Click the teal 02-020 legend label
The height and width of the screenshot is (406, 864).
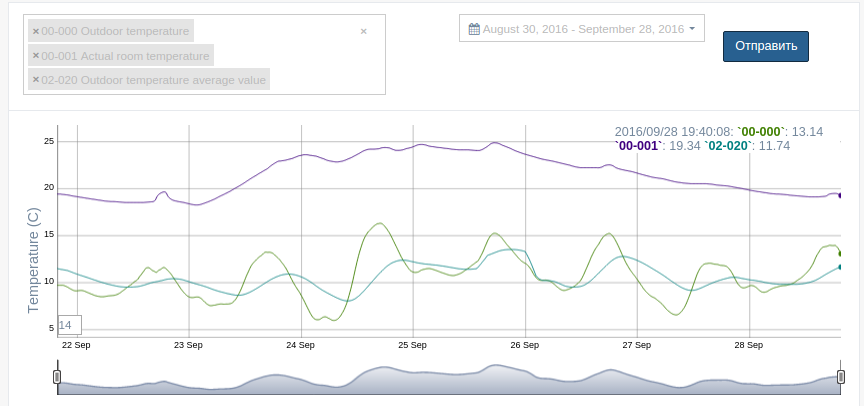click(x=729, y=146)
